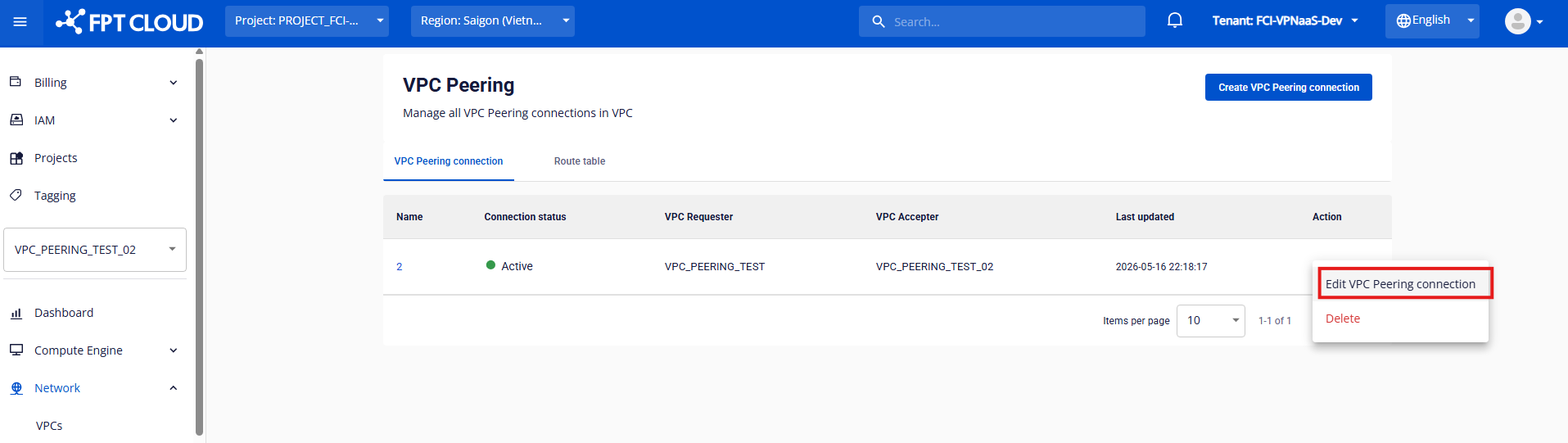The width and height of the screenshot is (1568, 443).
Task: Select Edit VPC Peering connection
Action: click(x=1400, y=284)
